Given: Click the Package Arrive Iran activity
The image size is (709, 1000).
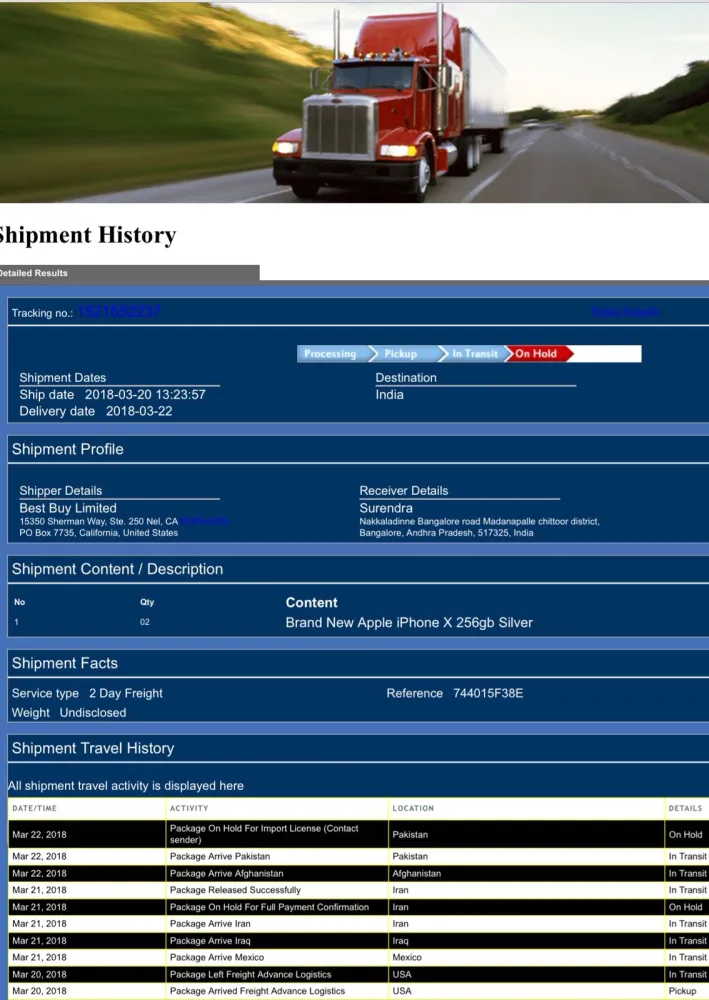Looking at the screenshot, I should point(210,924).
